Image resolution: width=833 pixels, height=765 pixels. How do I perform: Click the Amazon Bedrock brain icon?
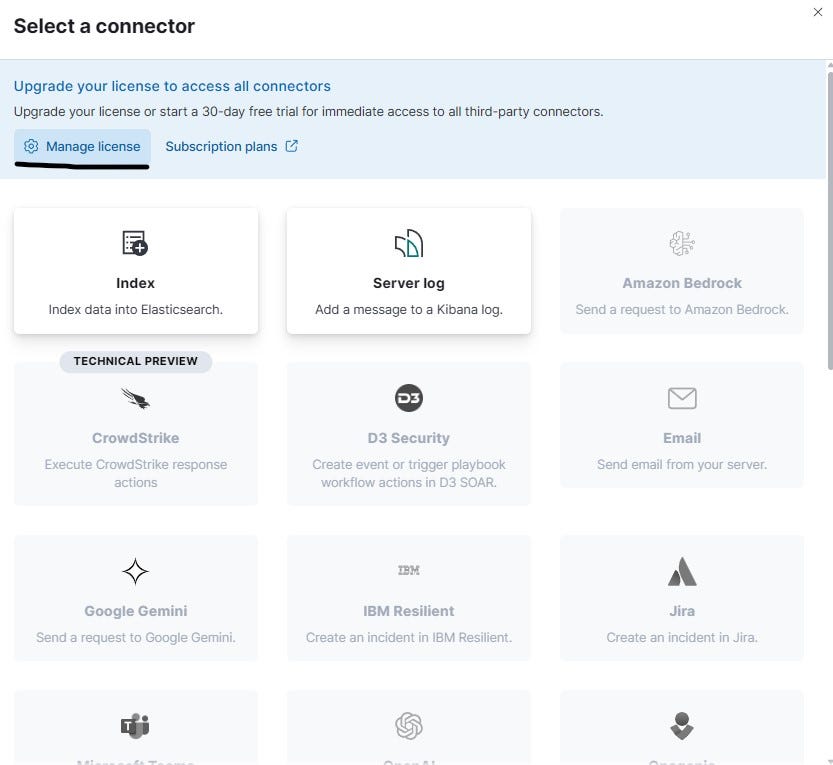point(682,243)
